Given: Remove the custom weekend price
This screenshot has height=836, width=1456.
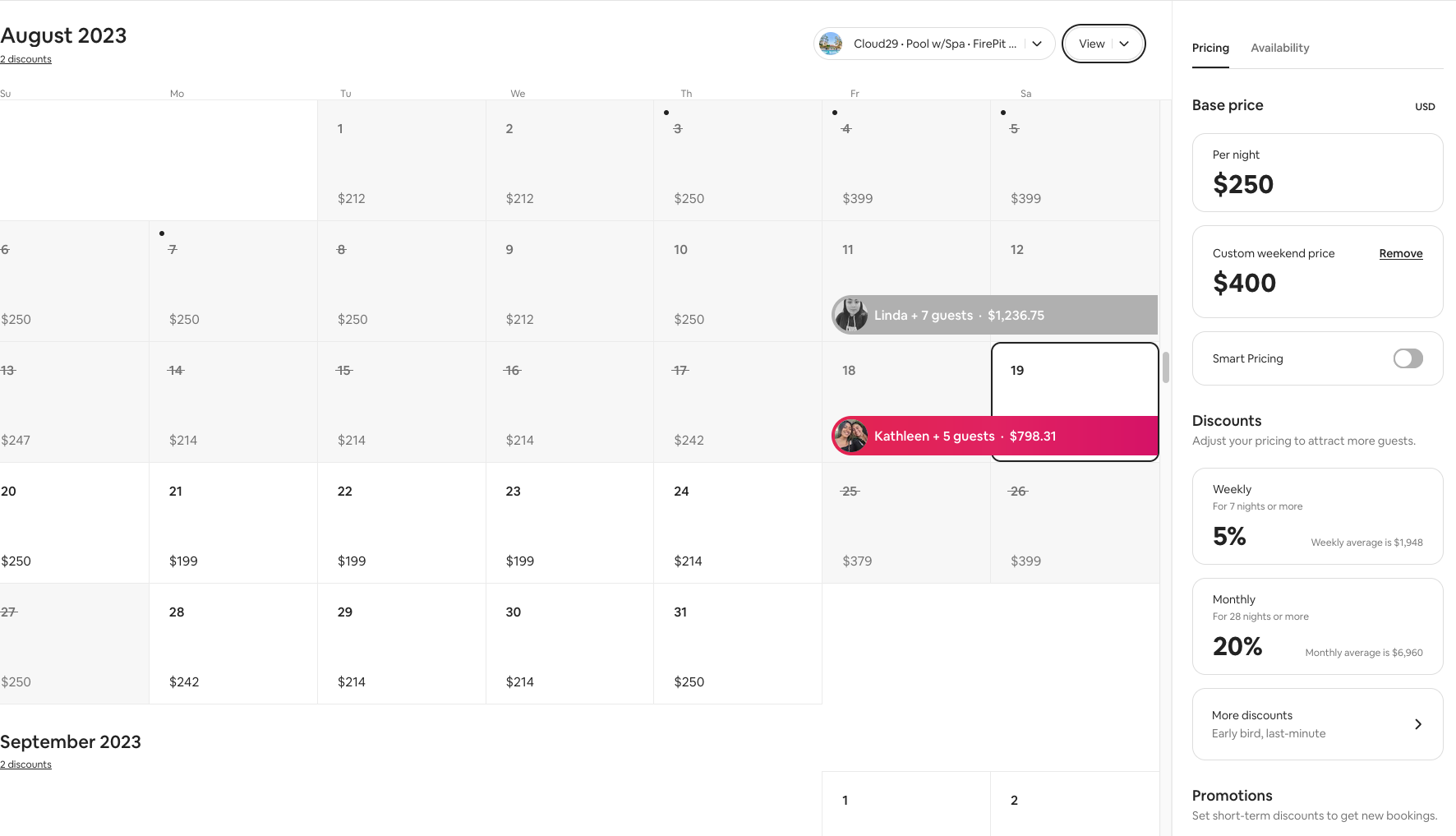Looking at the screenshot, I should pyautogui.click(x=1400, y=253).
